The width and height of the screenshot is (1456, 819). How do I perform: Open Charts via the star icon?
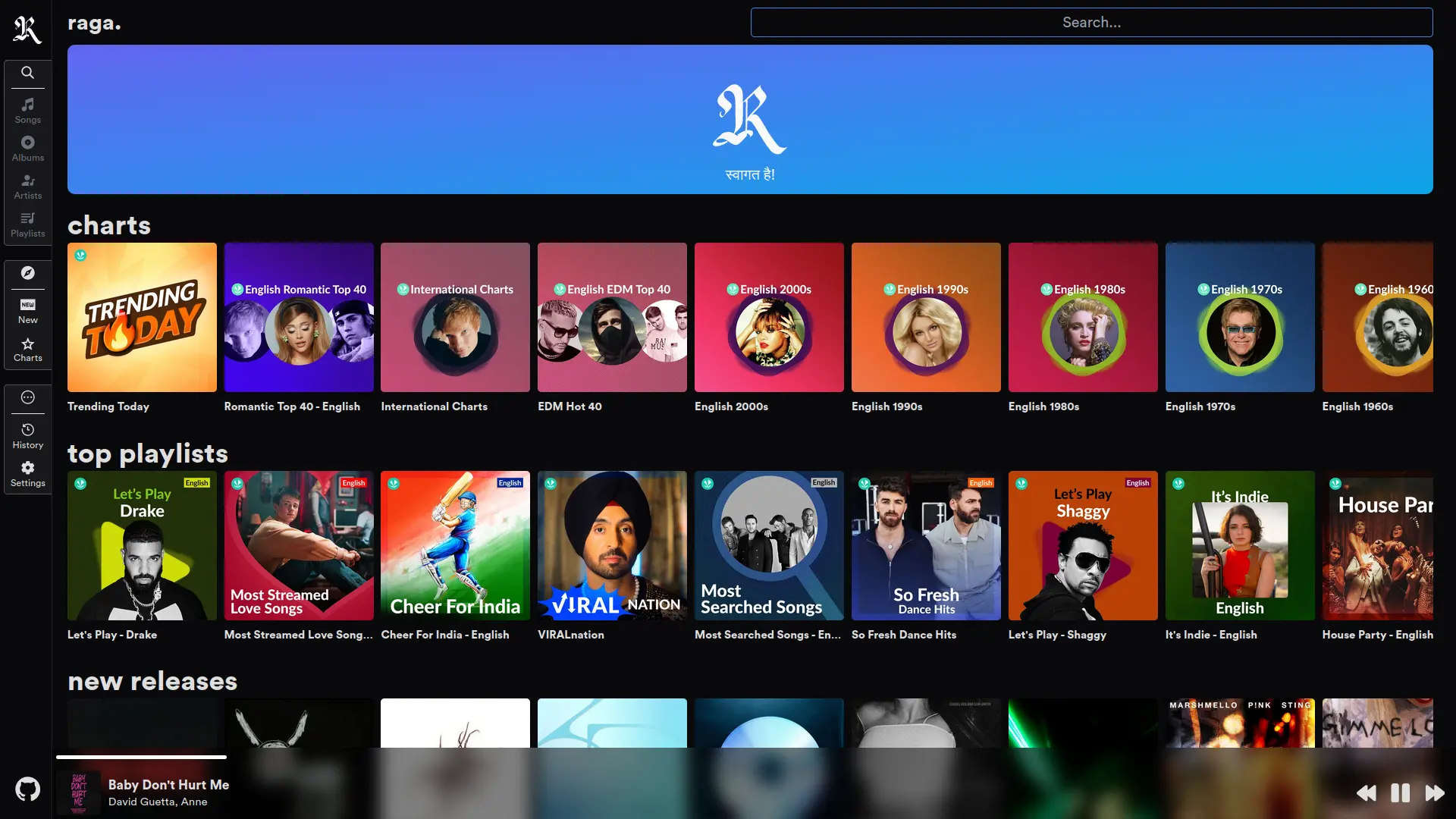27,349
